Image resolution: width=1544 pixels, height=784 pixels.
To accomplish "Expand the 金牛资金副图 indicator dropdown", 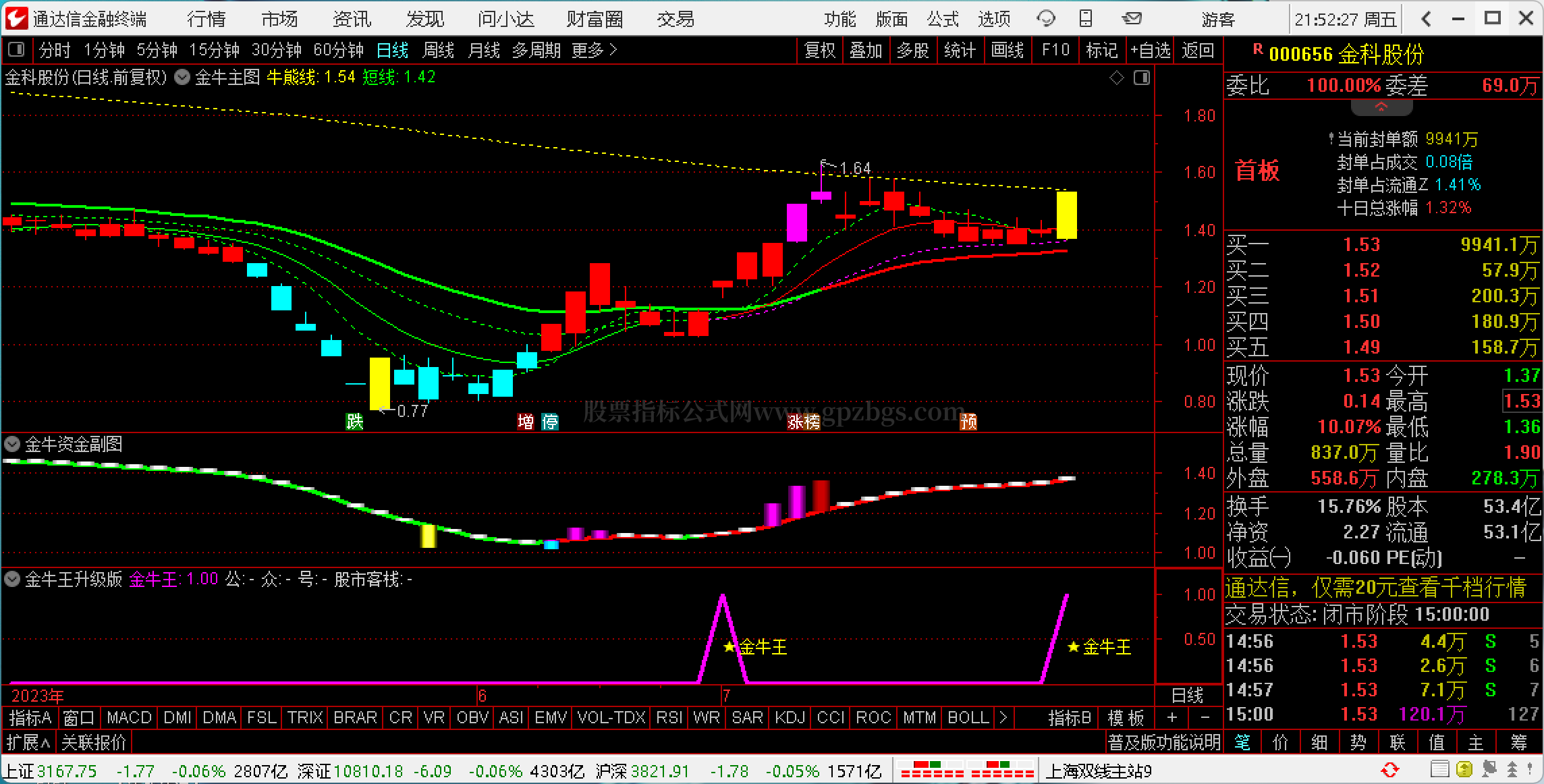I will 12,444.
